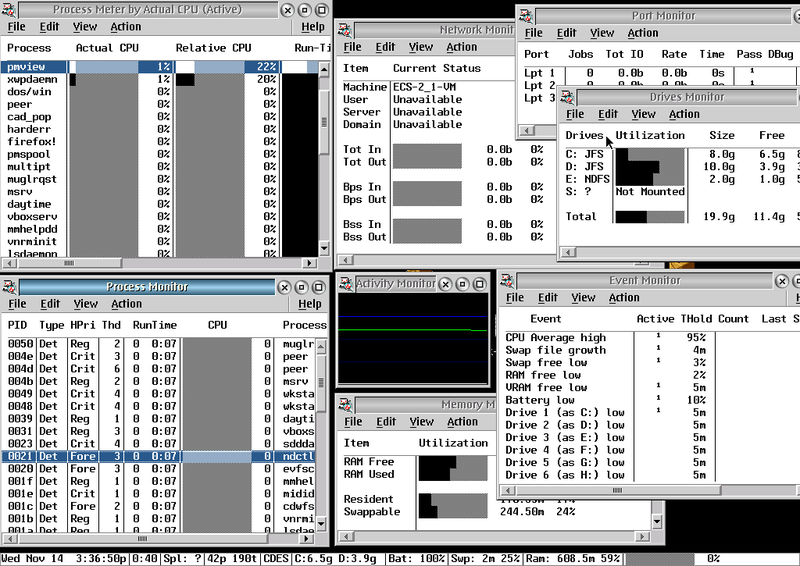Viewport: 800px width, 566px height.
Task: Click Ram 608.5m status bar entry
Action: (x=573, y=559)
